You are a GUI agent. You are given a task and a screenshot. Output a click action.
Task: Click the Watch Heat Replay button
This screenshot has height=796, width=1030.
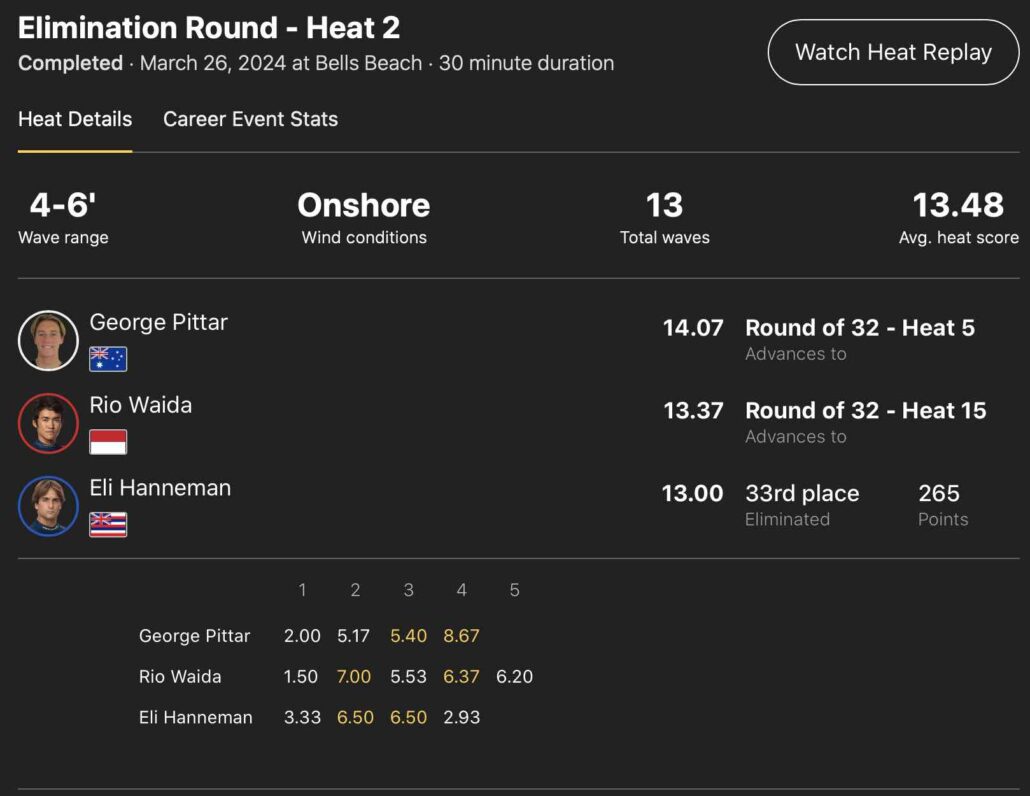893,53
